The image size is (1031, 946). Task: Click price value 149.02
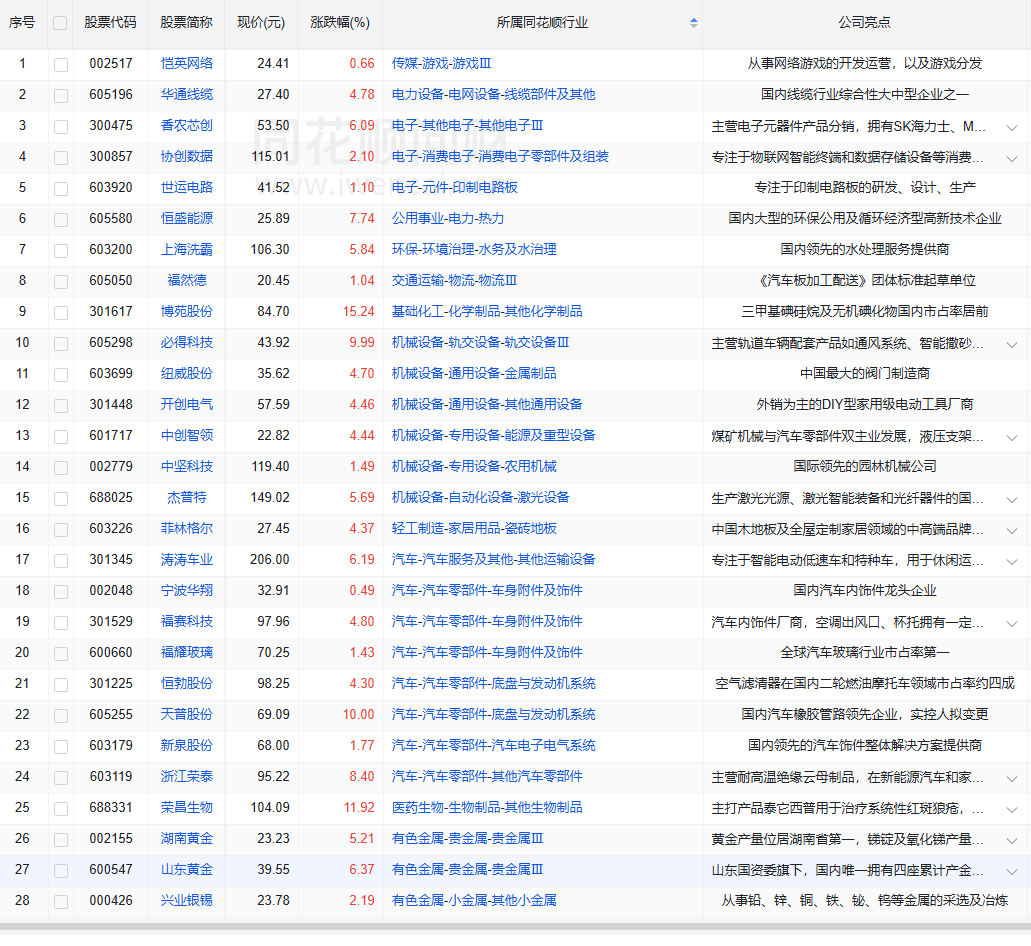pos(270,498)
